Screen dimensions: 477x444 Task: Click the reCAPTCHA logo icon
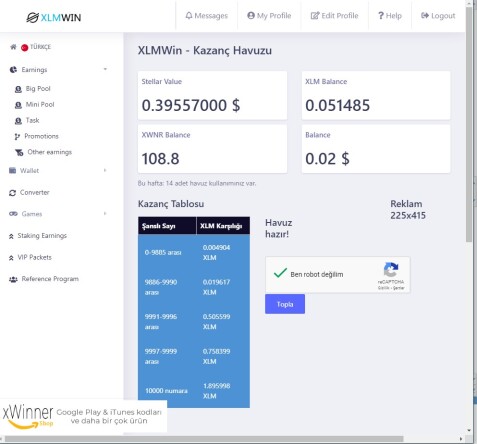point(391,270)
